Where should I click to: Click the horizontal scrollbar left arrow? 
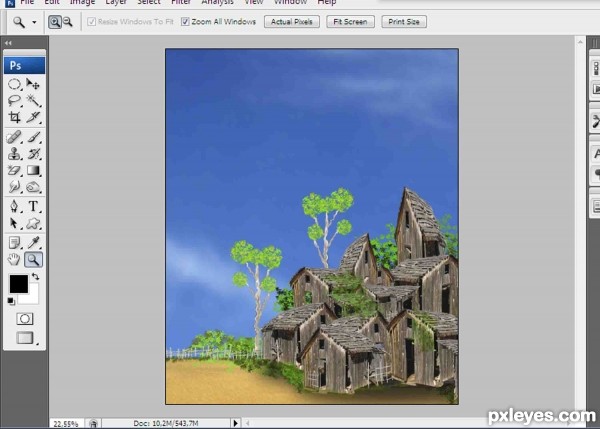pyautogui.click(x=248, y=423)
